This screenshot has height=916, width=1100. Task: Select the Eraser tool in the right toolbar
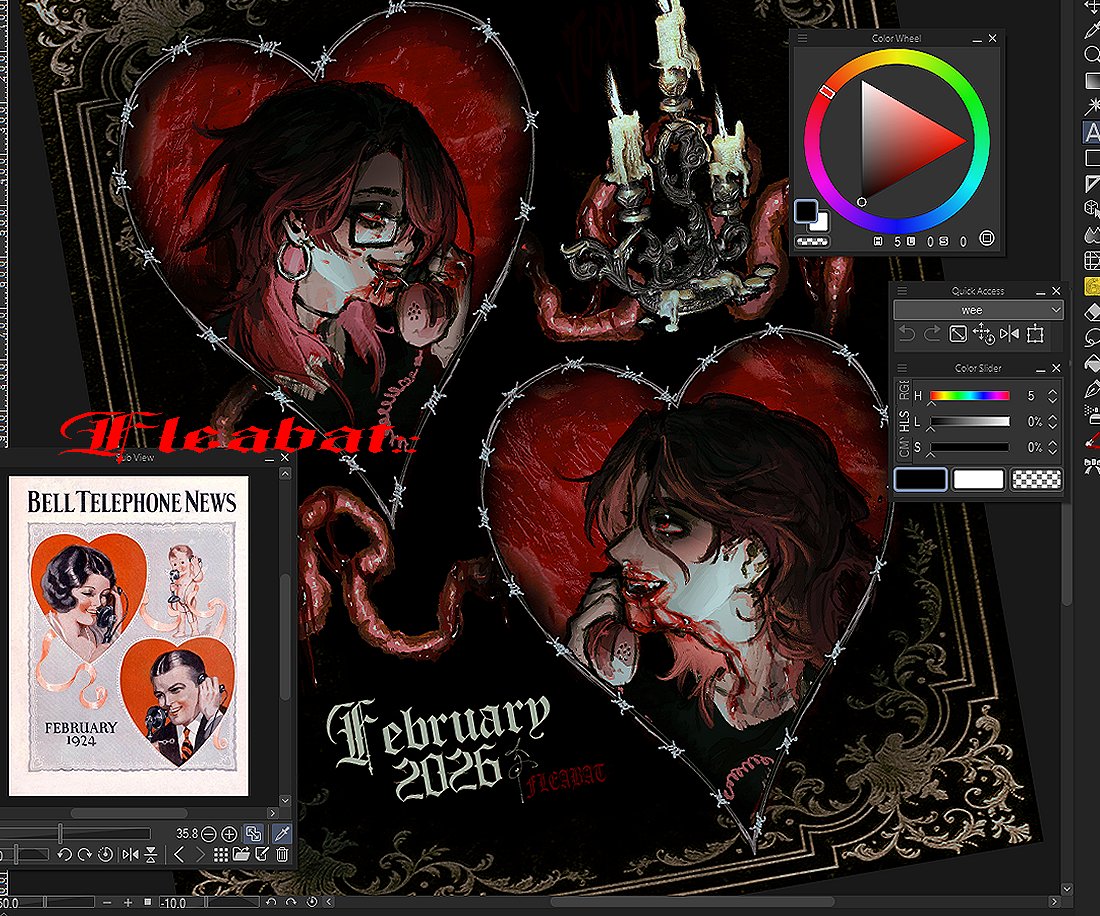tap(1092, 313)
